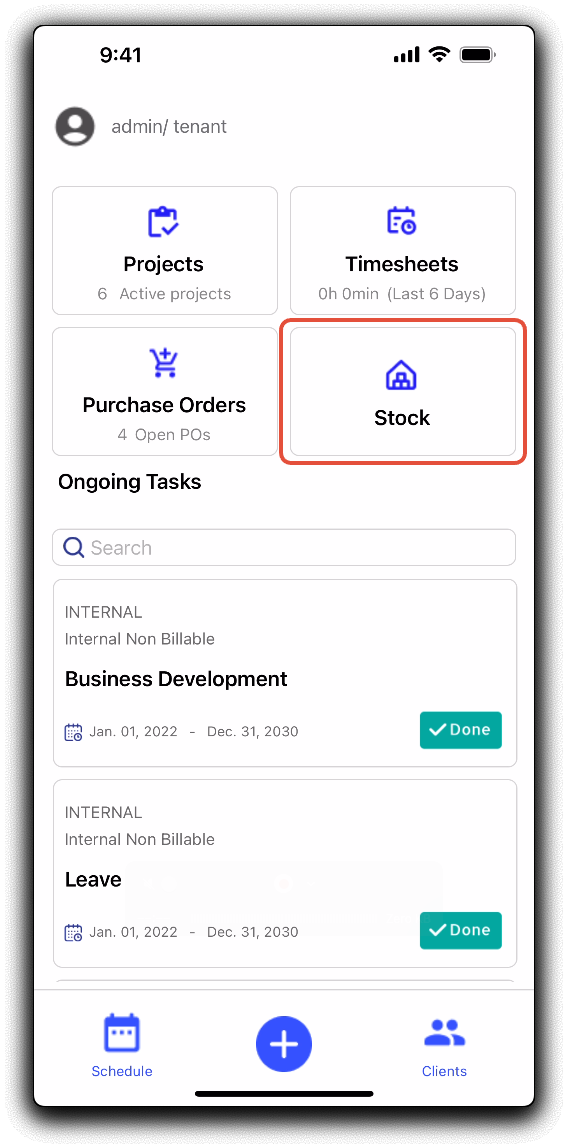Tap Done on Business Development task
The image size is (568, 1148).
click(x=460, y=730)
